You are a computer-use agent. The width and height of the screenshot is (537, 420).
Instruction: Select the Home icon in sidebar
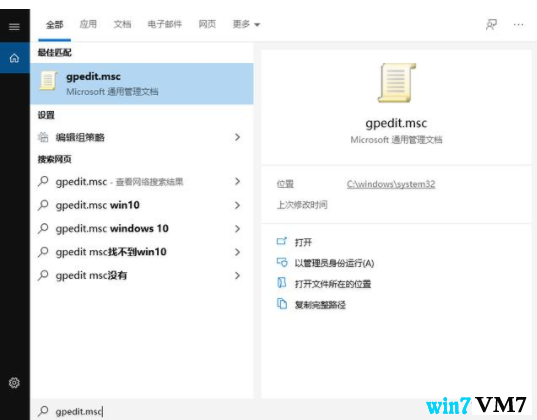click(14, 58)
